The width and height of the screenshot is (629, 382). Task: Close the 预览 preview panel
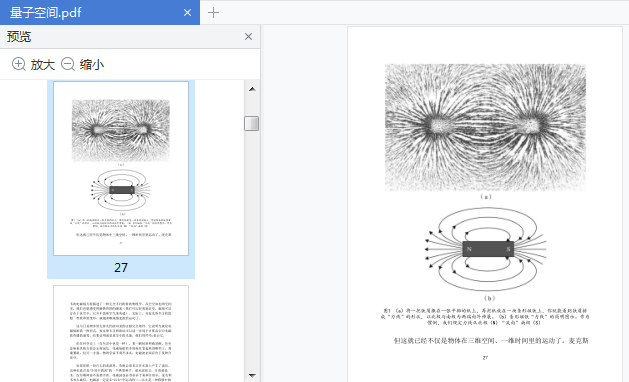[x=248, y=37]
